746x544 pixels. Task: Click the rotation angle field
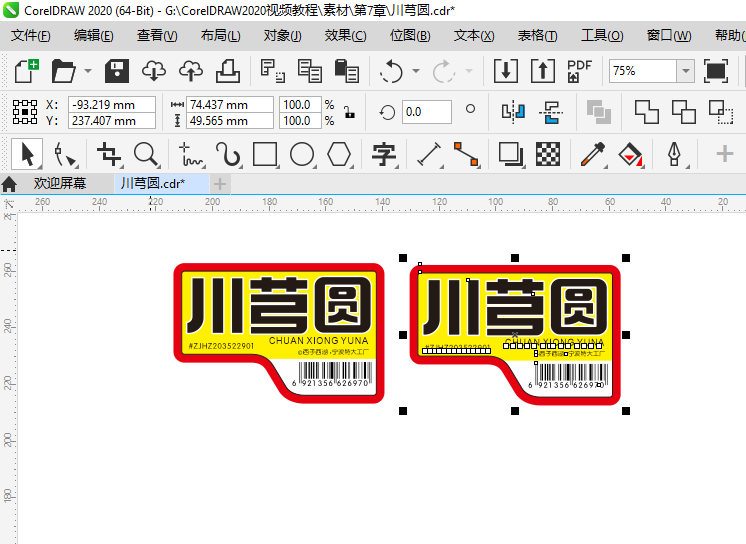[426, 112]
